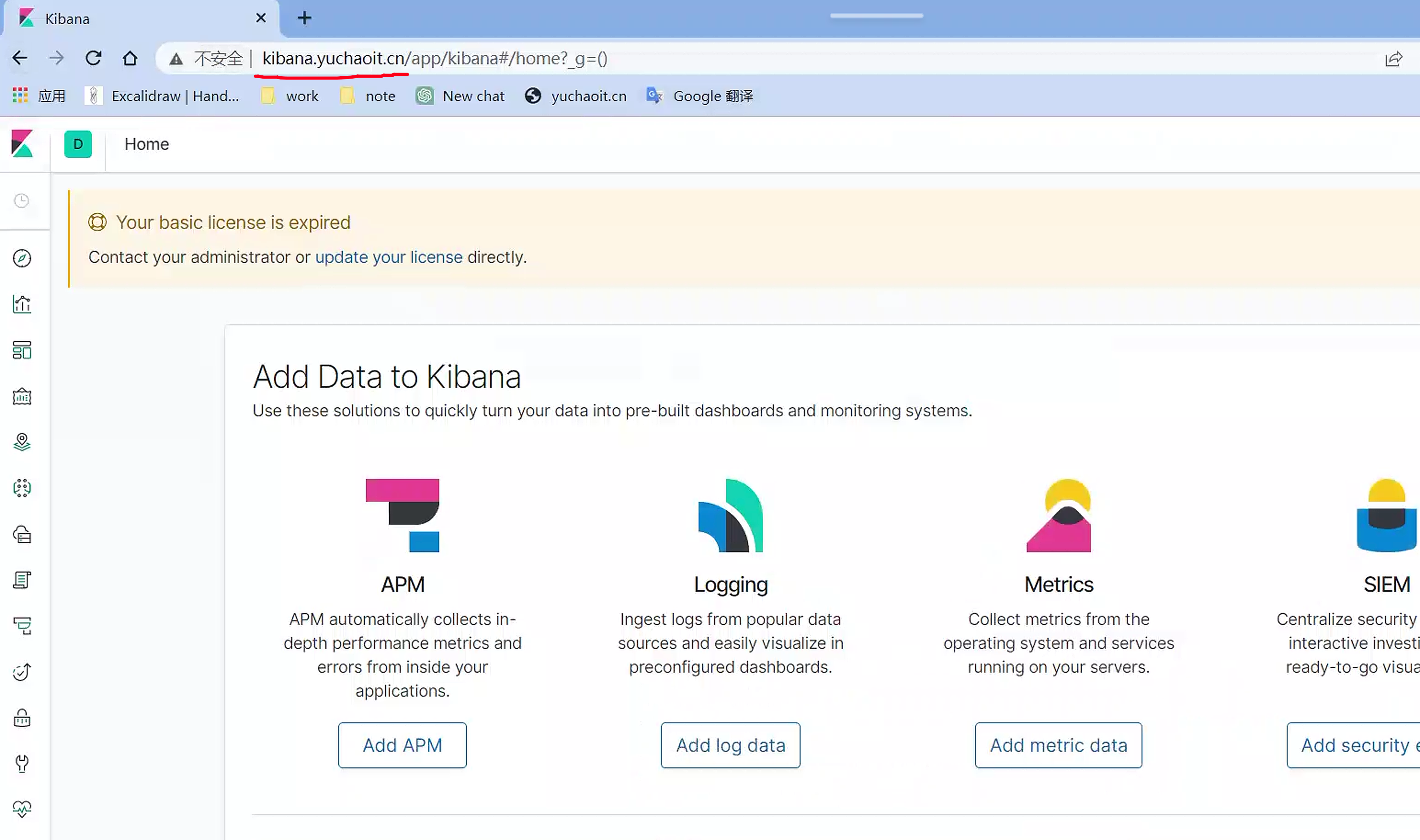Open the default space selector D

(x=78, y=144)
